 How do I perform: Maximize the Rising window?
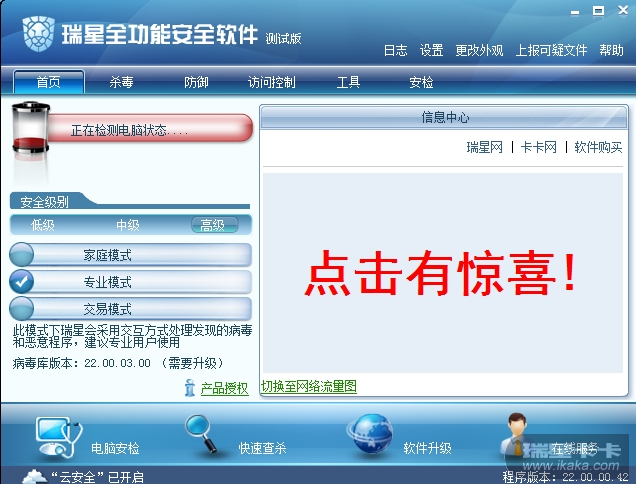[598, 11]
